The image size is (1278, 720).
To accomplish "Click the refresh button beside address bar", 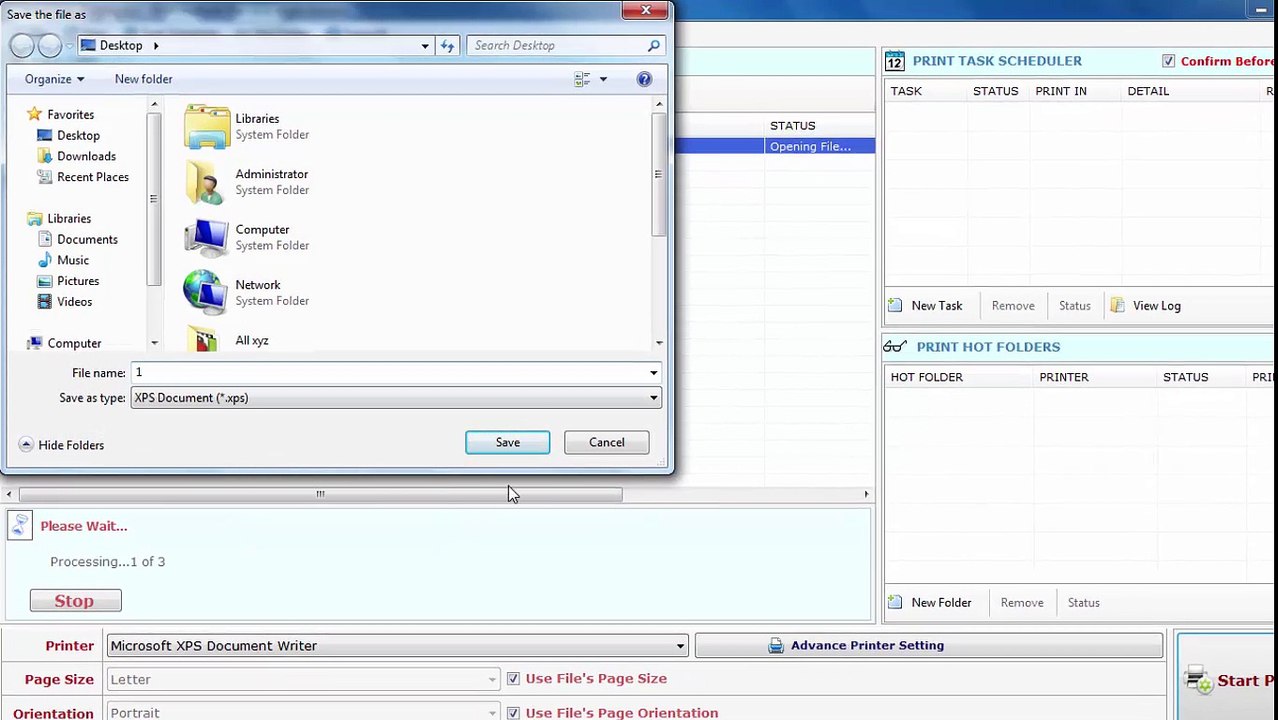I will 447,45.
